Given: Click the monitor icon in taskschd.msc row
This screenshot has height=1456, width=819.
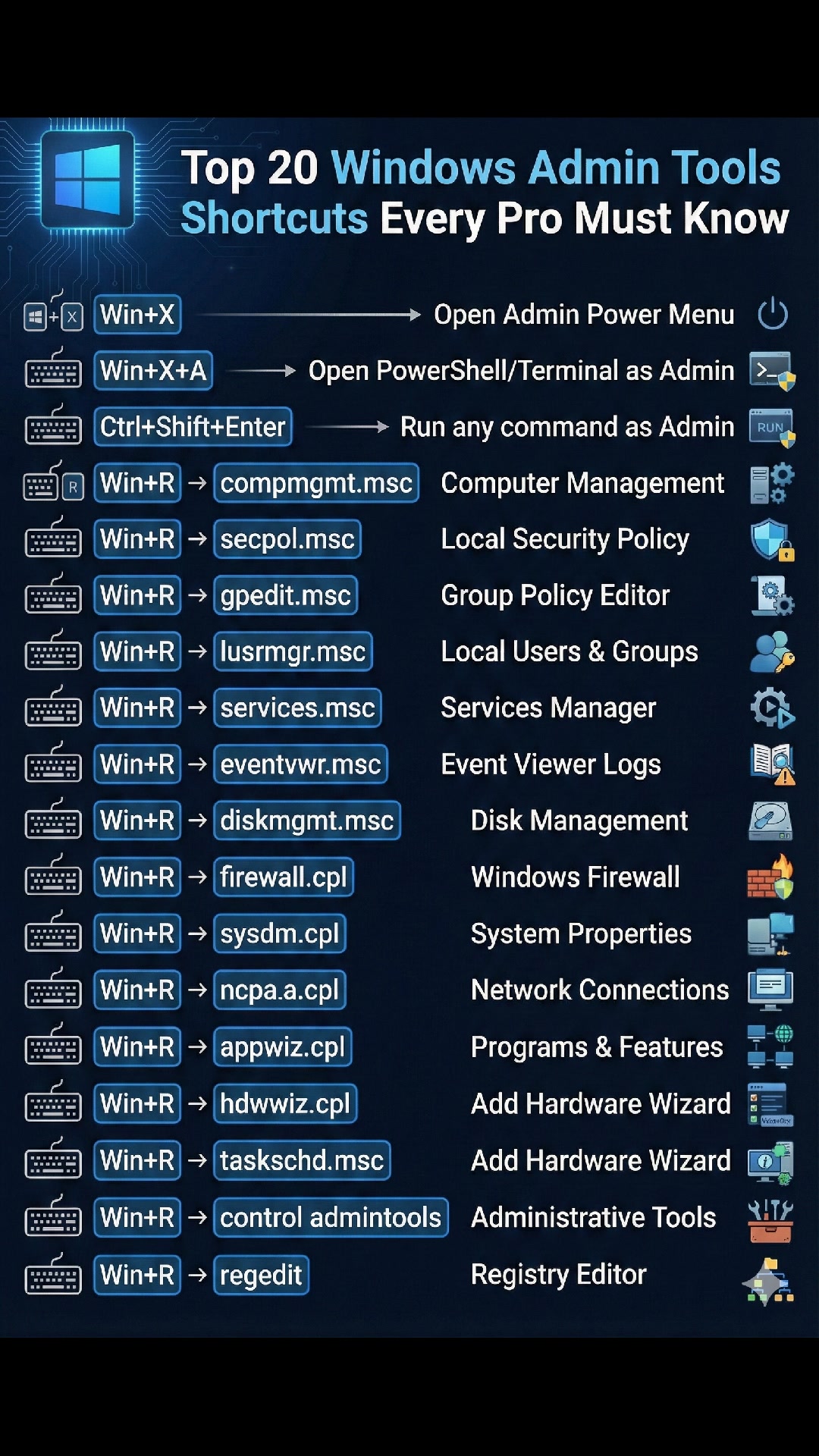Looking at the screenshot, I should point(770,1162).
